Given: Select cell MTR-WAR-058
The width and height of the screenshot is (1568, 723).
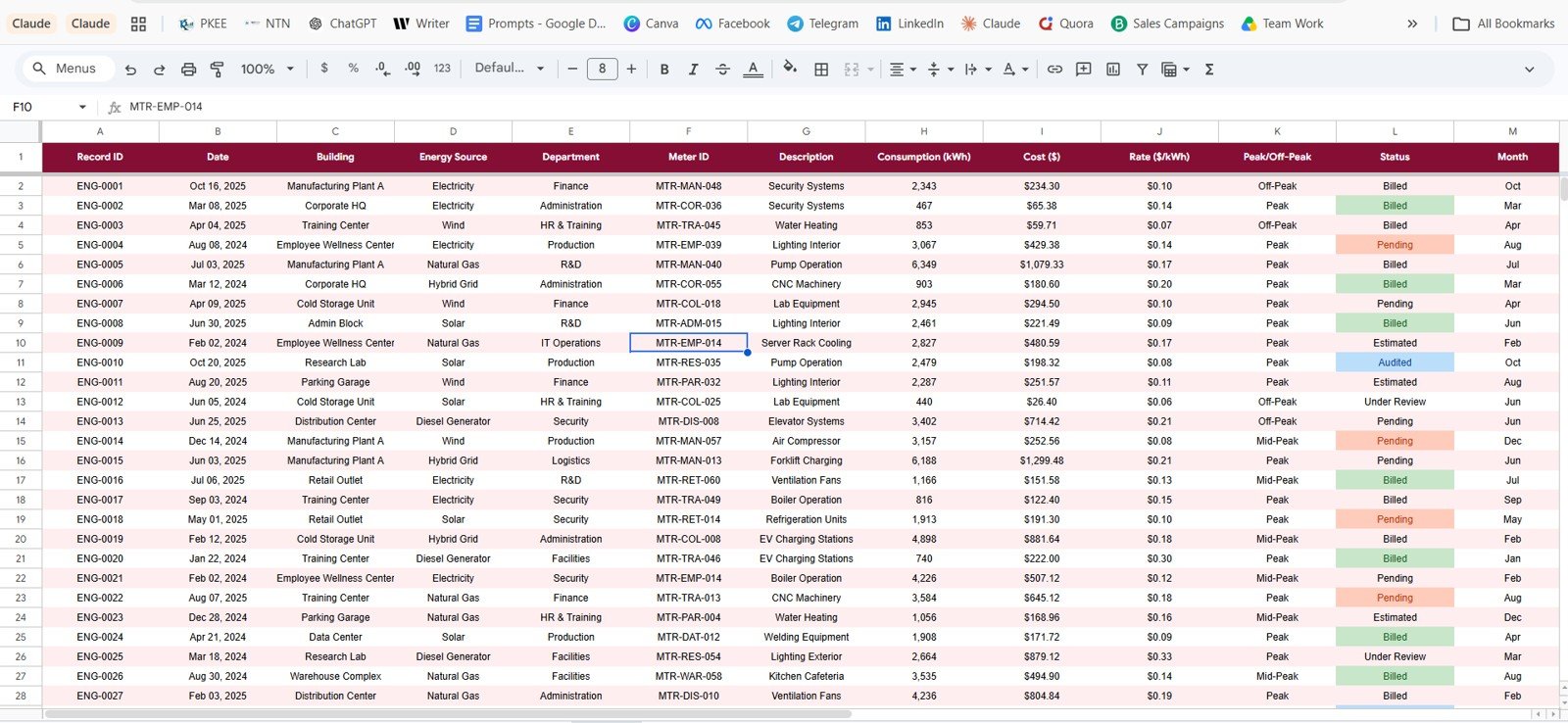Looking at the screenshot, I should pyautogui.click(x=688, y=676).
